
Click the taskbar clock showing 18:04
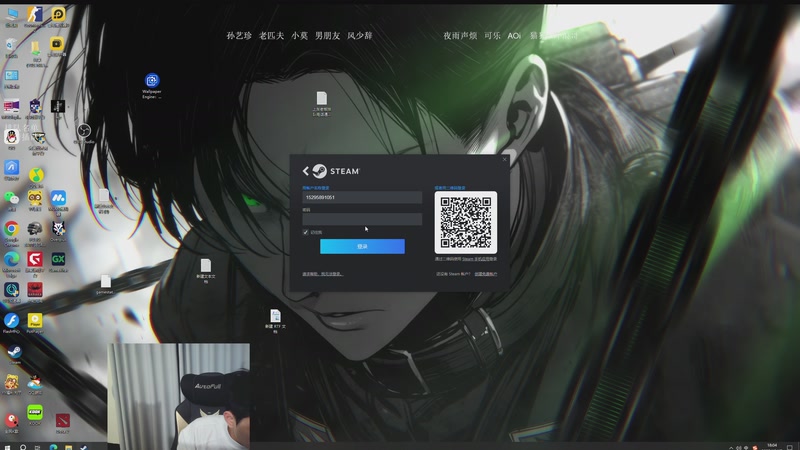pyautogui.click(x=772, y=446)
